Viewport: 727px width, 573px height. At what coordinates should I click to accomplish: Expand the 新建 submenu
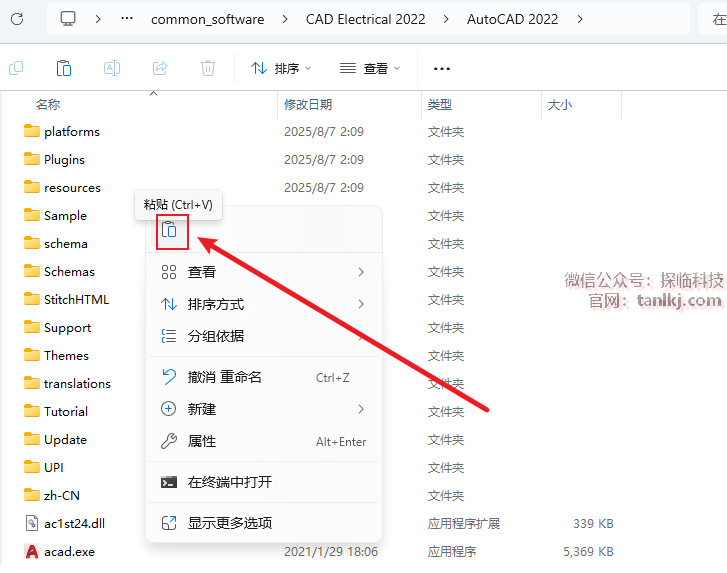pos(263,409)
